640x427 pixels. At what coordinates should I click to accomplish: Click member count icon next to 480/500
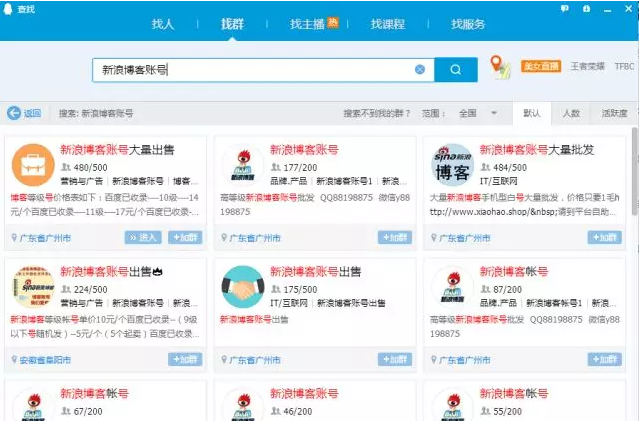point(66,167)
